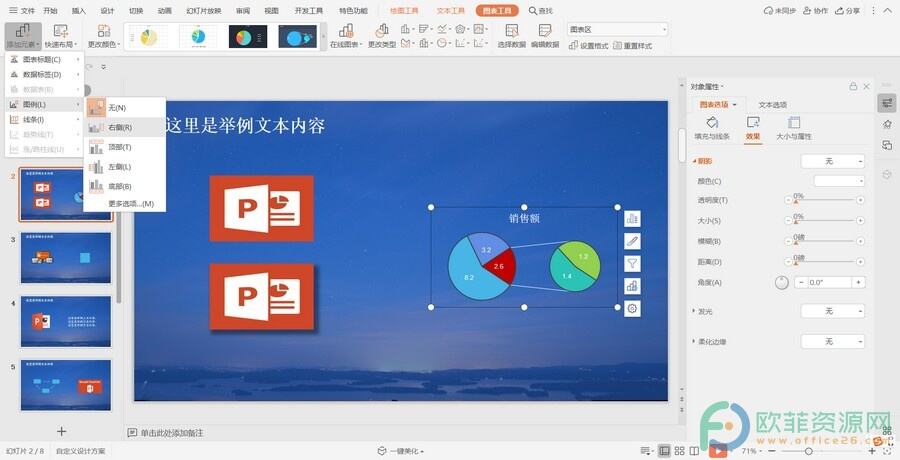The image size is (900, 460).
Task: Open the Slide Show (幻灯片放映) tab
Action: [x=204, y=10]
